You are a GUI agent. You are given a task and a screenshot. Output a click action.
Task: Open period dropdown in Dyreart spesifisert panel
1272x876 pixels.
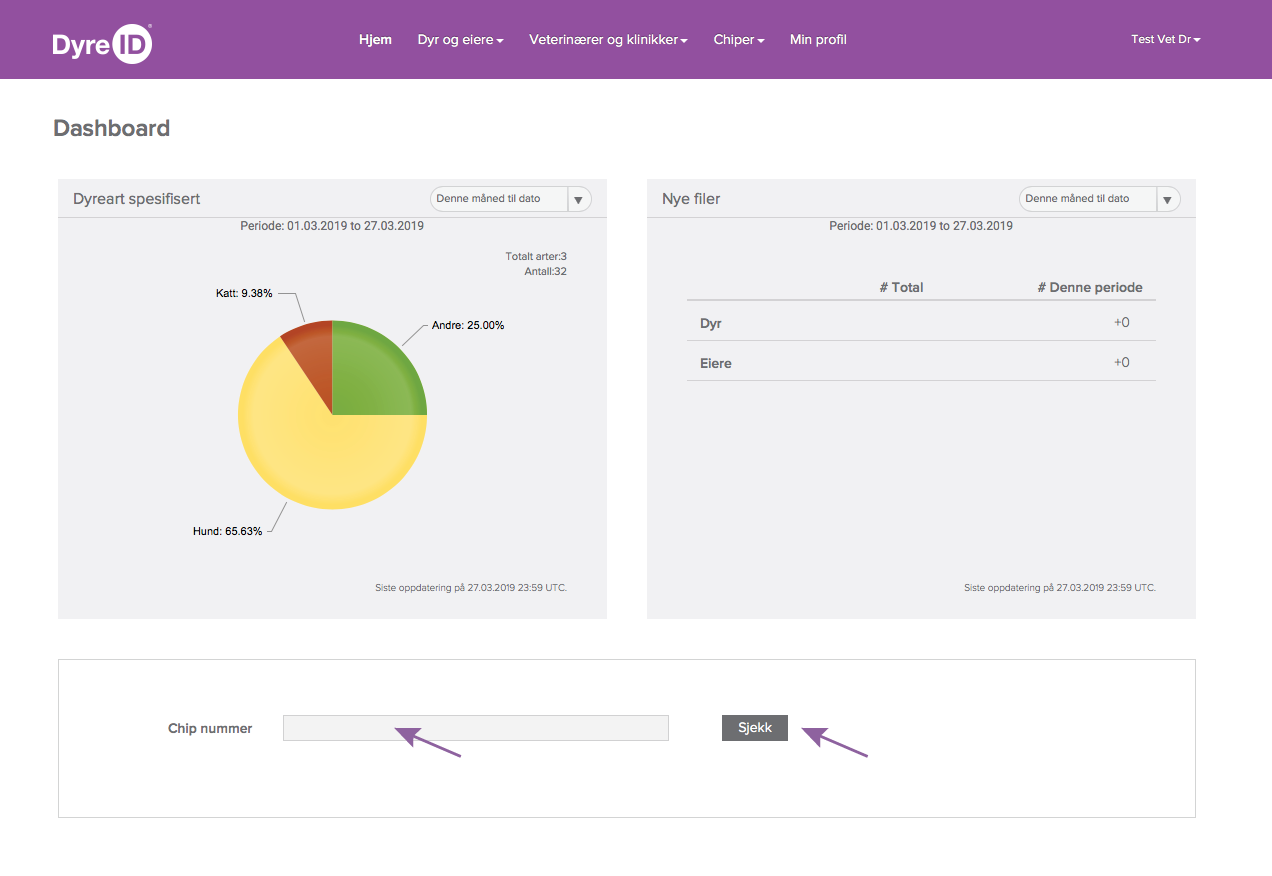pos(511,199)
